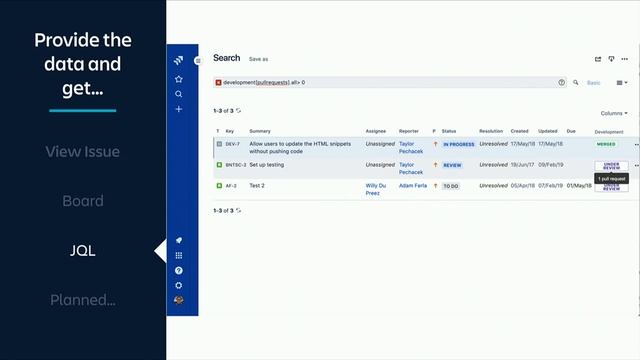Sort by the Resolution column header

(491, 131)
